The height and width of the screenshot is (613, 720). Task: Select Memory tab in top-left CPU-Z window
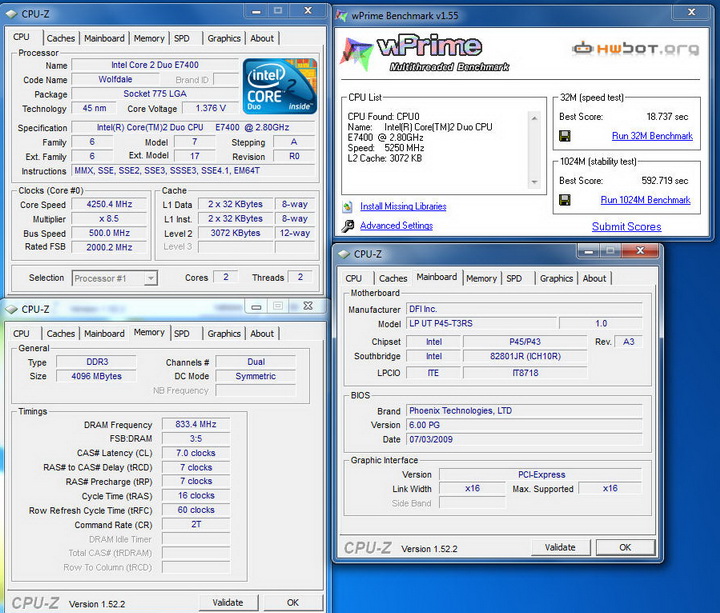coord(149,39)
